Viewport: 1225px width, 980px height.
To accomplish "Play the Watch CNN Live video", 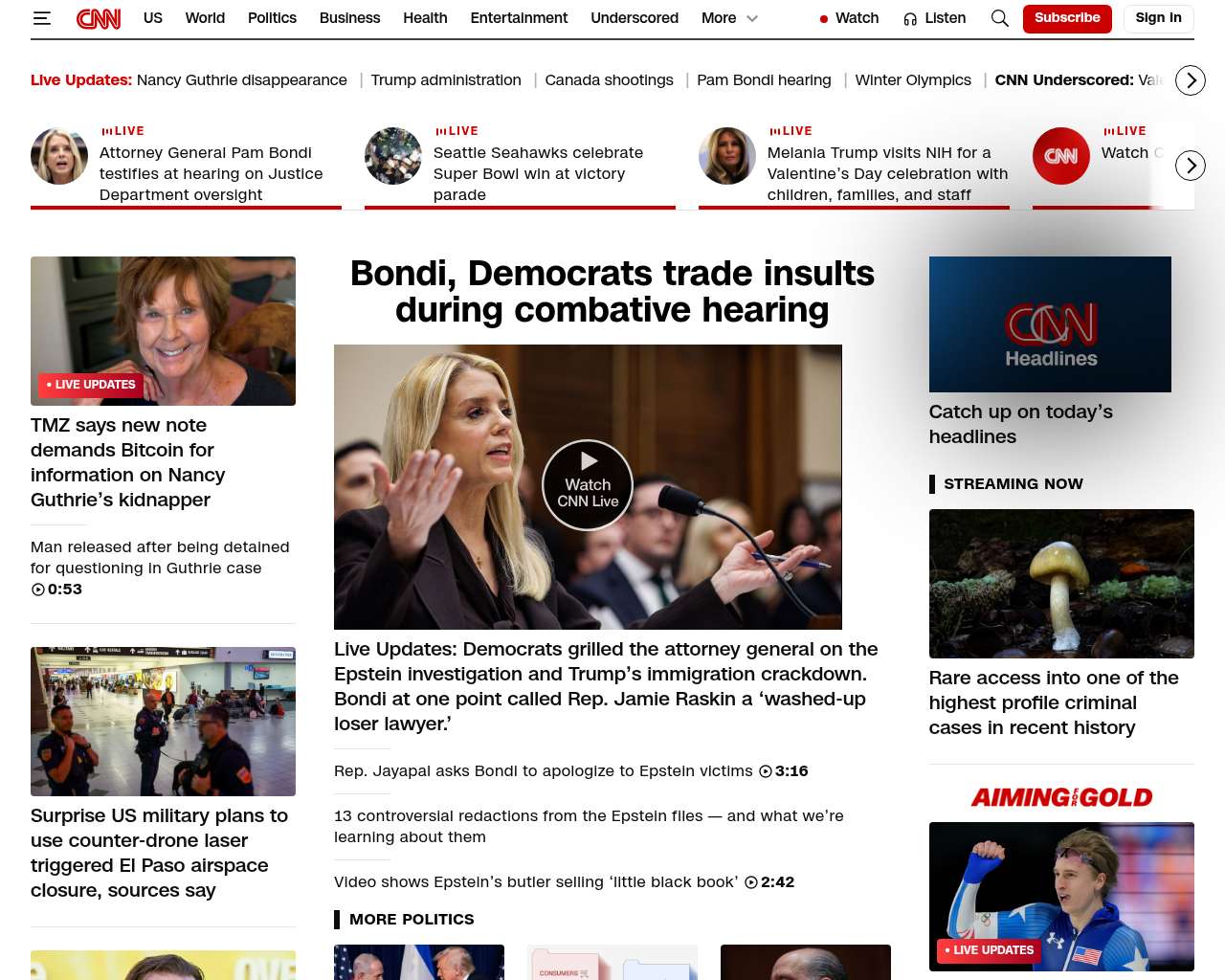I will [588, 485].
